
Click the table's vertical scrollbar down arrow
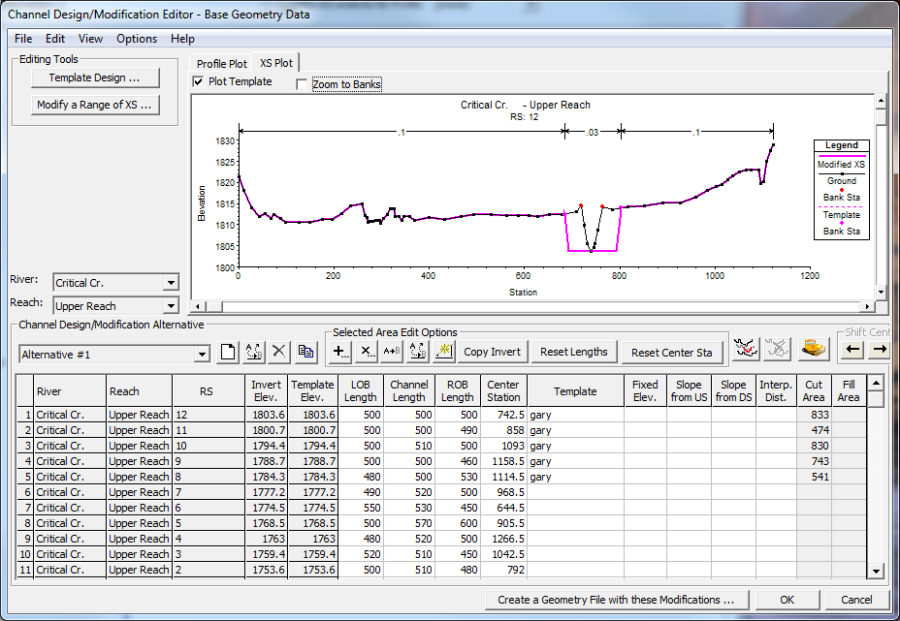click(x=876, y=571)
